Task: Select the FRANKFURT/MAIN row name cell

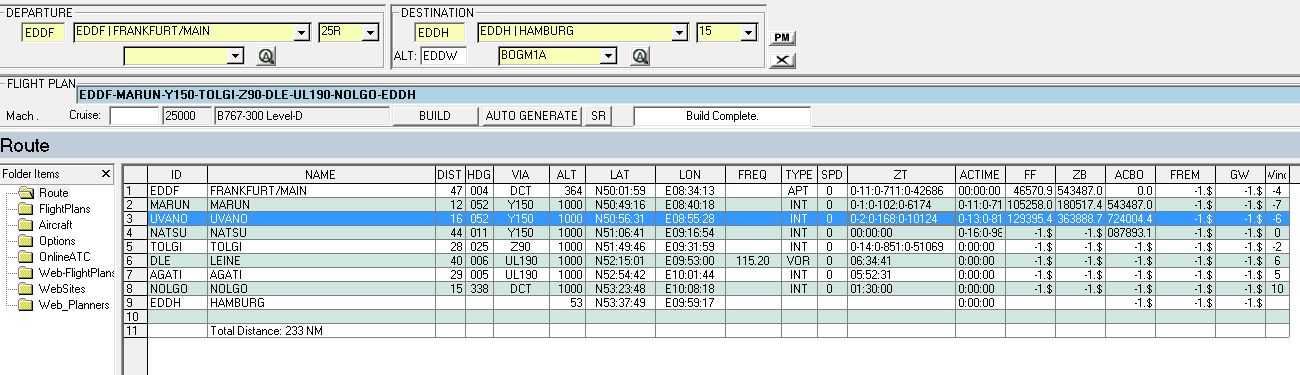Action: tap(320, 190)
